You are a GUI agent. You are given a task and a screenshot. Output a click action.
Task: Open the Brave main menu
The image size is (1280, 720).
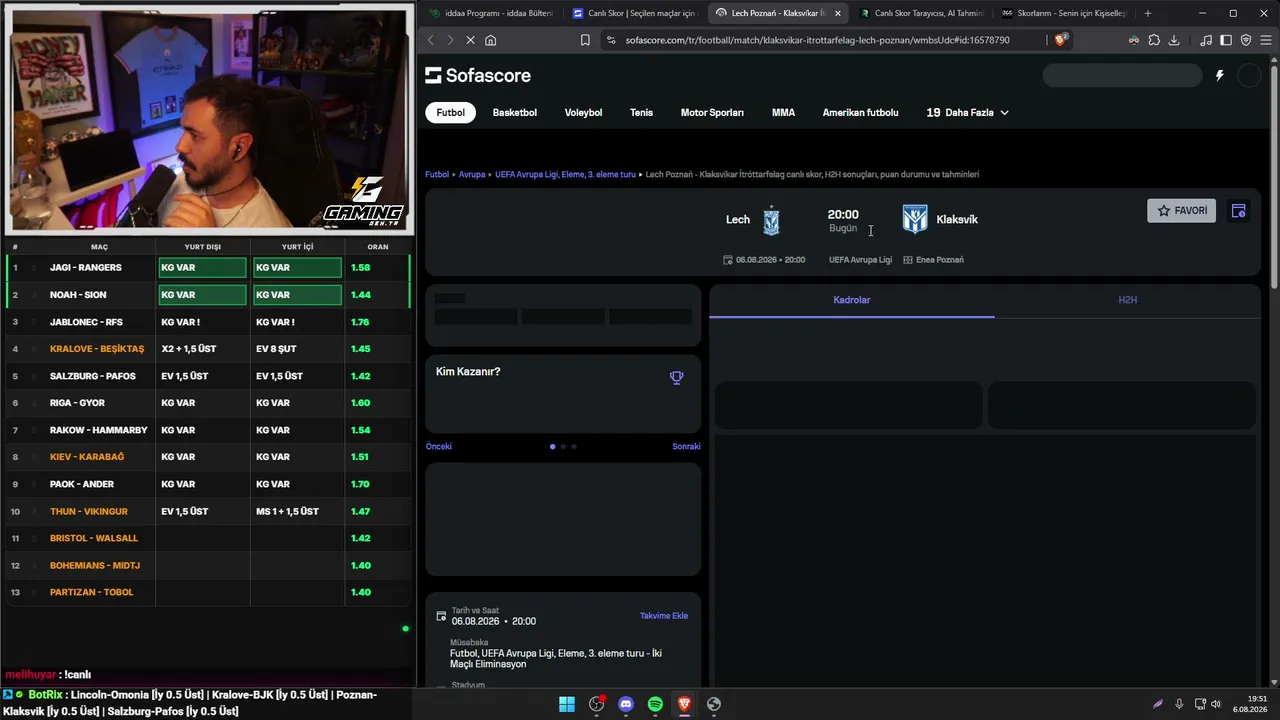pos(1265,40)
